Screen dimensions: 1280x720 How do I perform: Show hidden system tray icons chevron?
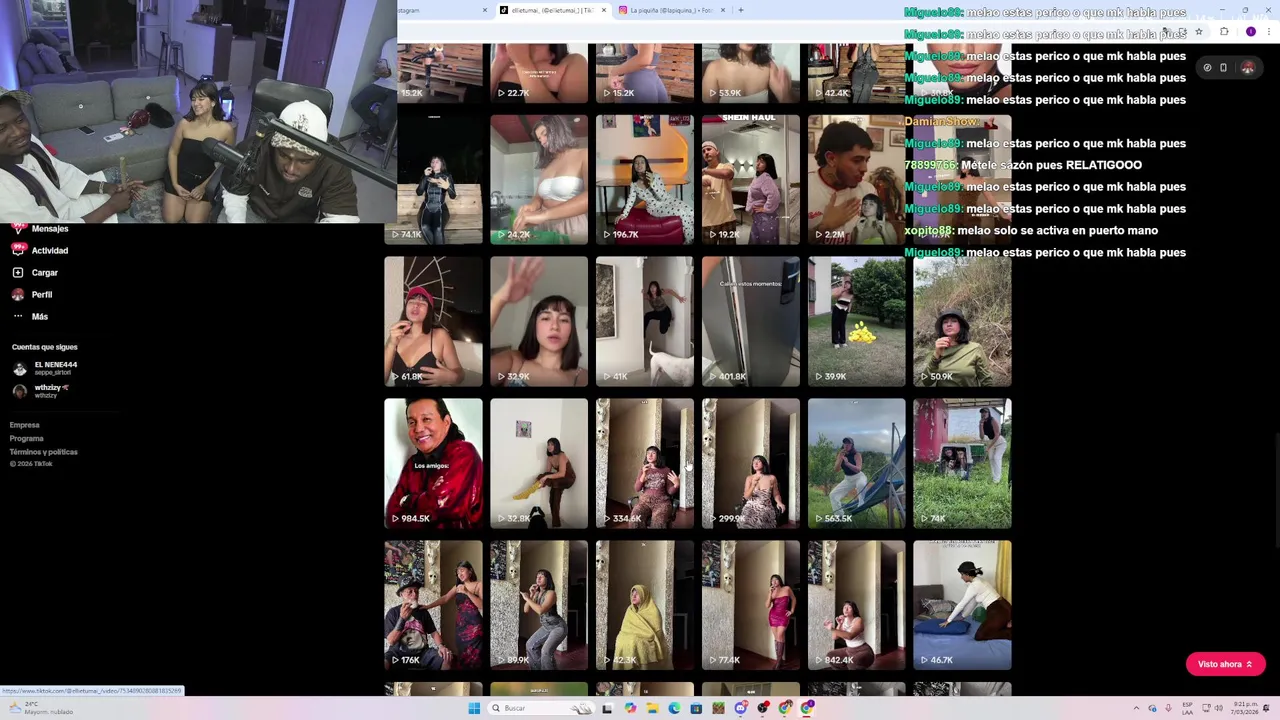click(1136, 708)
